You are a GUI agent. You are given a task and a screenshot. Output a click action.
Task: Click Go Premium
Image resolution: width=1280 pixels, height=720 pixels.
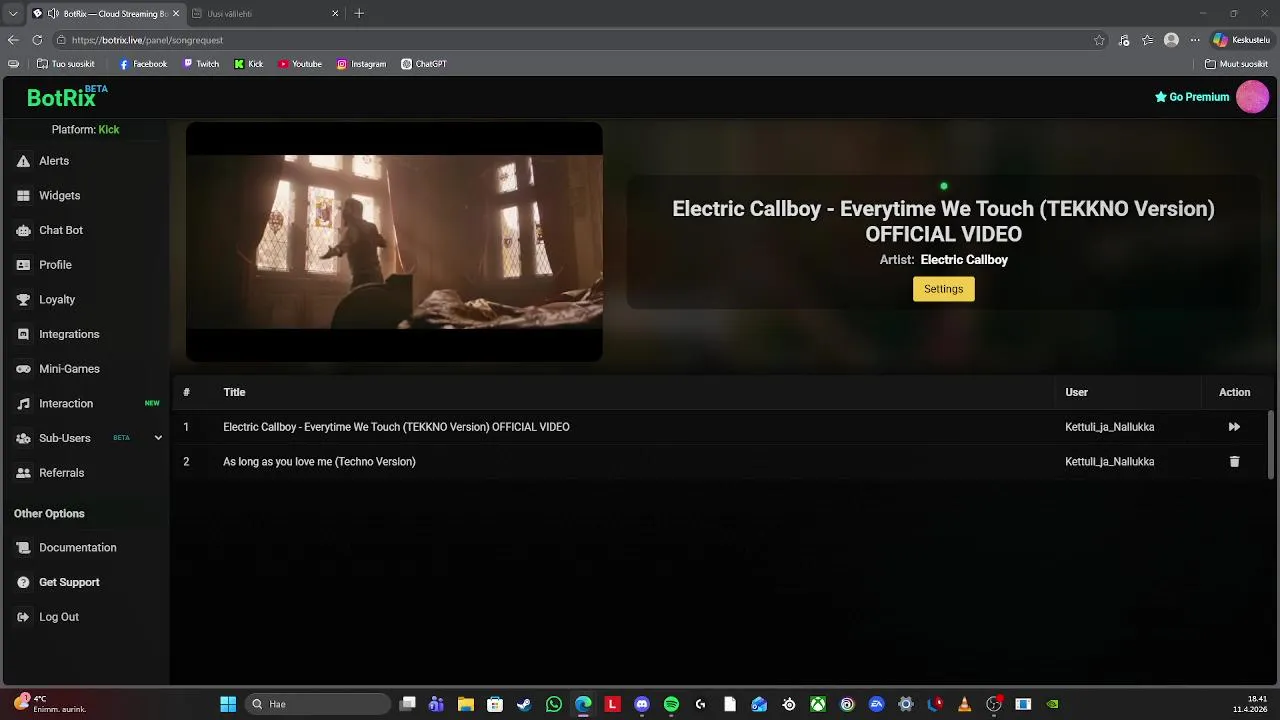pos(1191,97)
